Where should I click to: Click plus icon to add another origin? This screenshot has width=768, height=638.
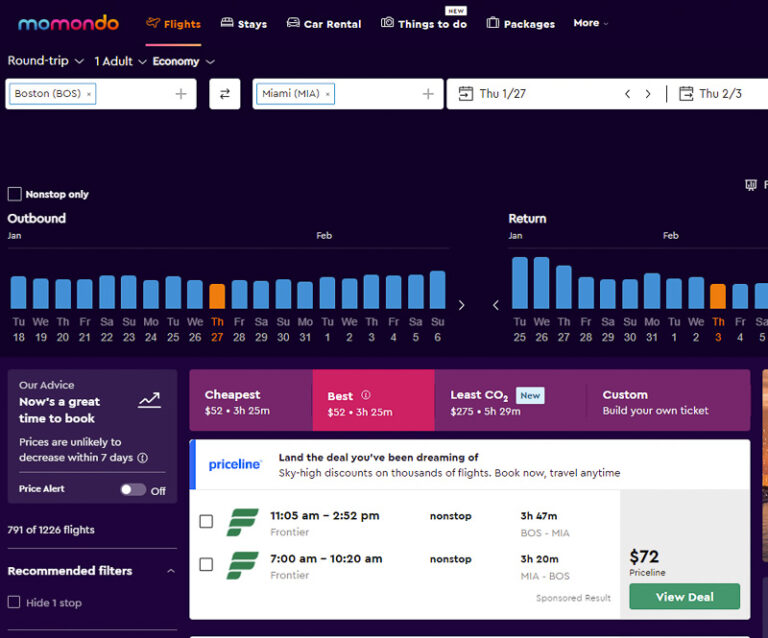181,94
